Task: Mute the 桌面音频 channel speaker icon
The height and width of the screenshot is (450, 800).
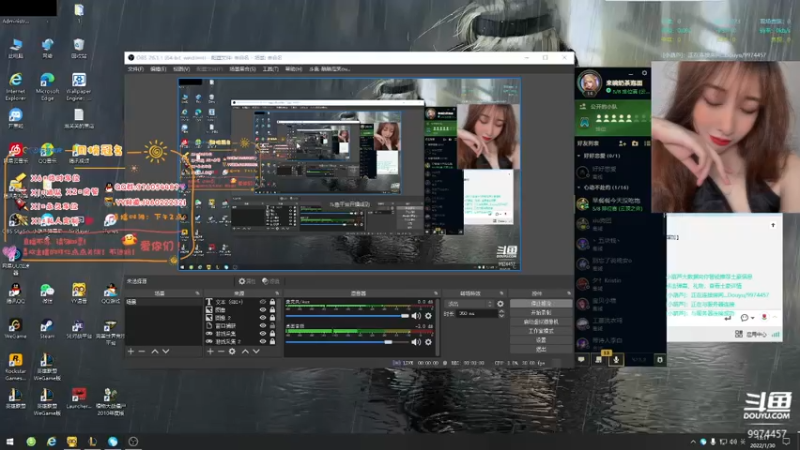Action: point(416,342)
